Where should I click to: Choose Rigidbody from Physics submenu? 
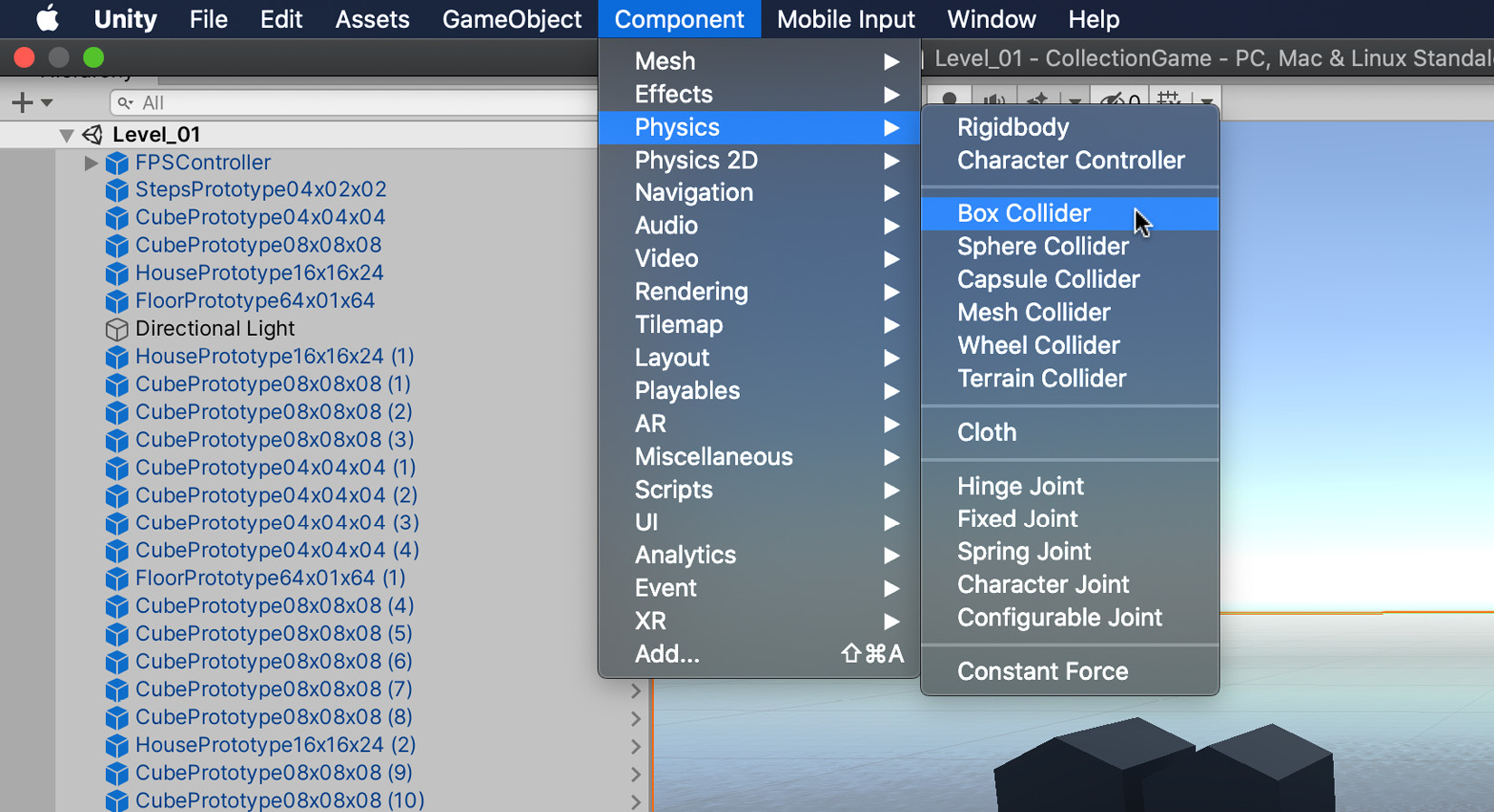coord(1069,128)
